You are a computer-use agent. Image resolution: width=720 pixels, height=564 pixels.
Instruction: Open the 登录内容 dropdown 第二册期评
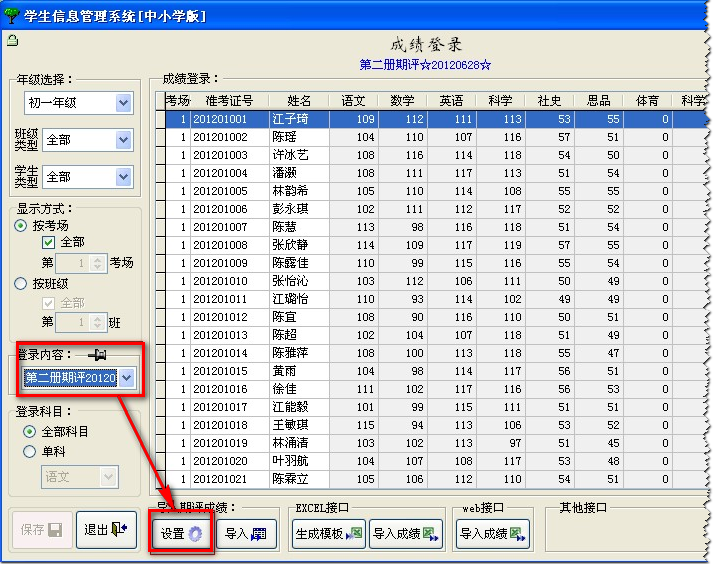[x=127, y=378]
